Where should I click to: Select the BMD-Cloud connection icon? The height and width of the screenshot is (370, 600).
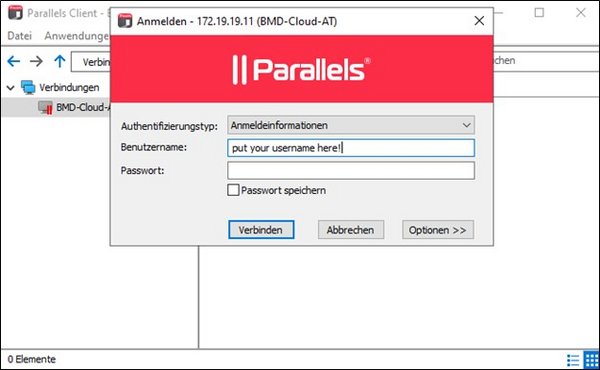(x=45, y=108)
